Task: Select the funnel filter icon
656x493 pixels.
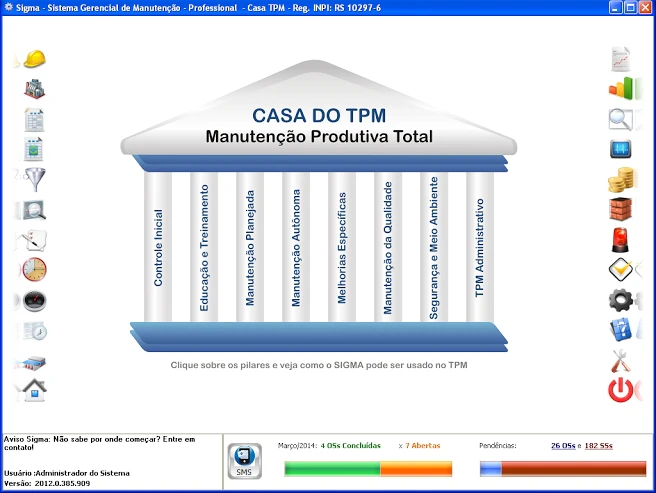Action: tap(36, 180)
